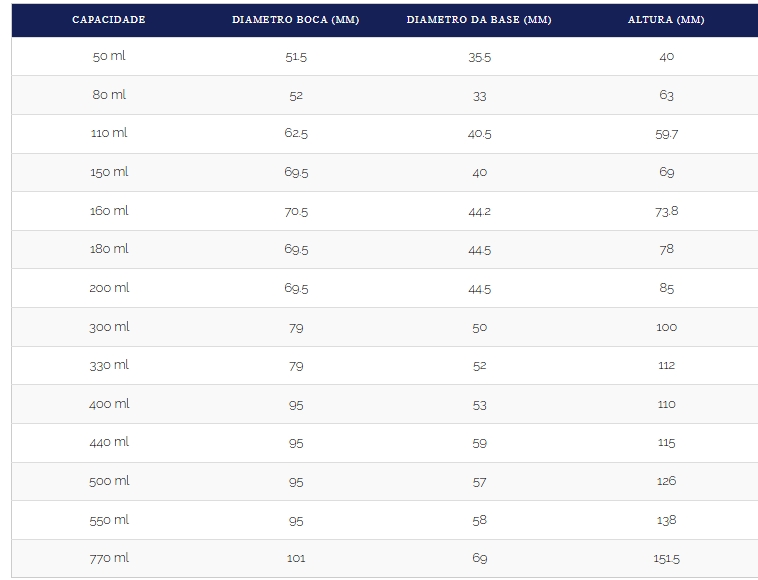Select the 180 ml capacity cell
The image size is (758, 580).
click(109, 249)
